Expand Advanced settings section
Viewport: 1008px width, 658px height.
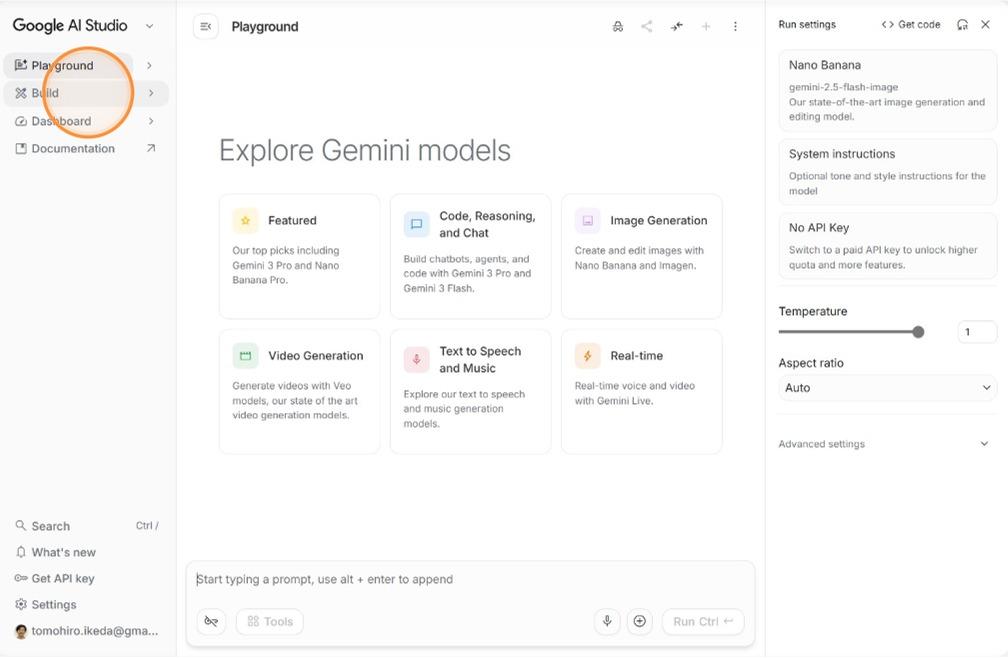pyautogui.click(x=984, y=444)
